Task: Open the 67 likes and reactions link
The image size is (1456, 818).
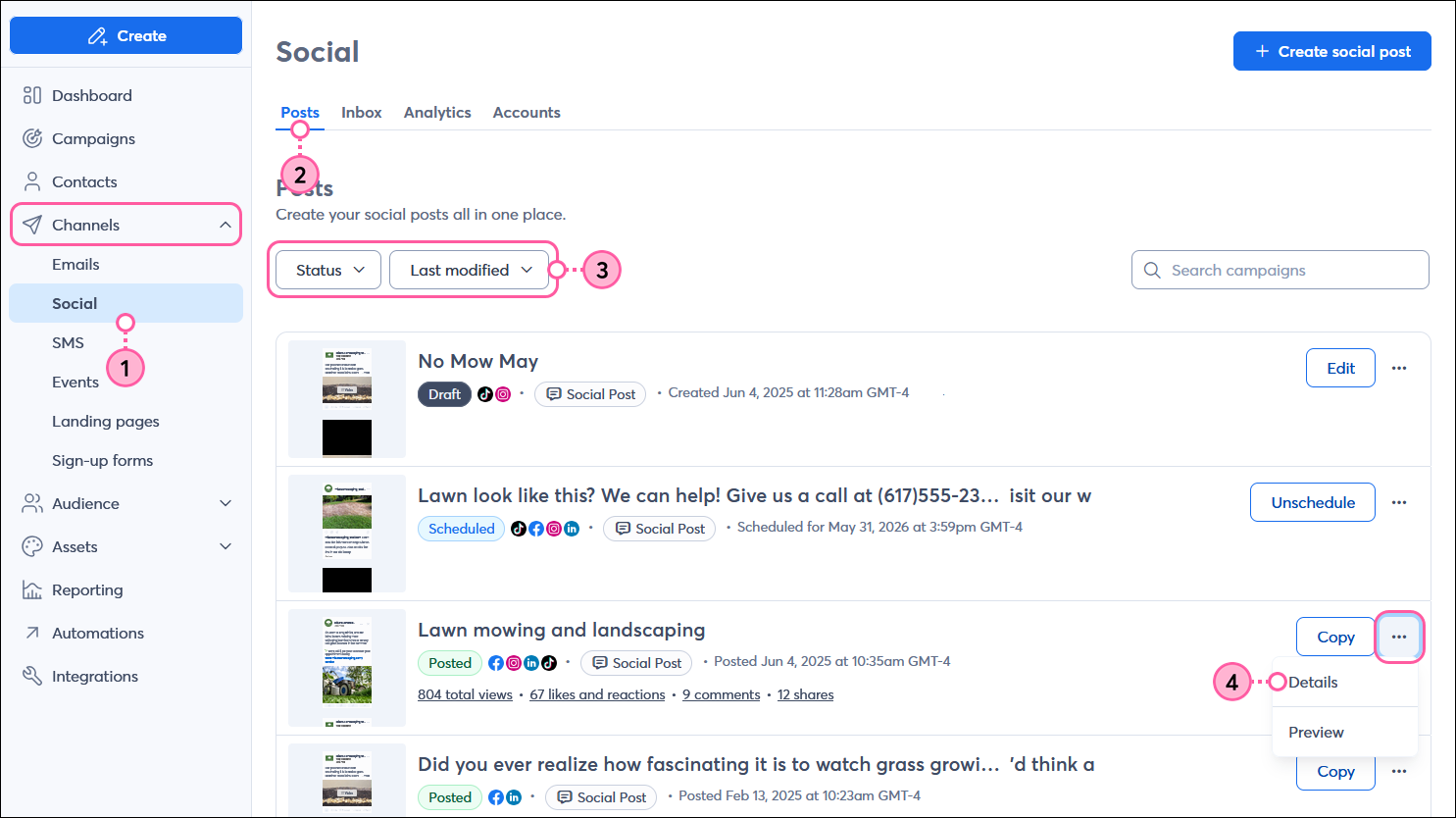Action: 597,693
